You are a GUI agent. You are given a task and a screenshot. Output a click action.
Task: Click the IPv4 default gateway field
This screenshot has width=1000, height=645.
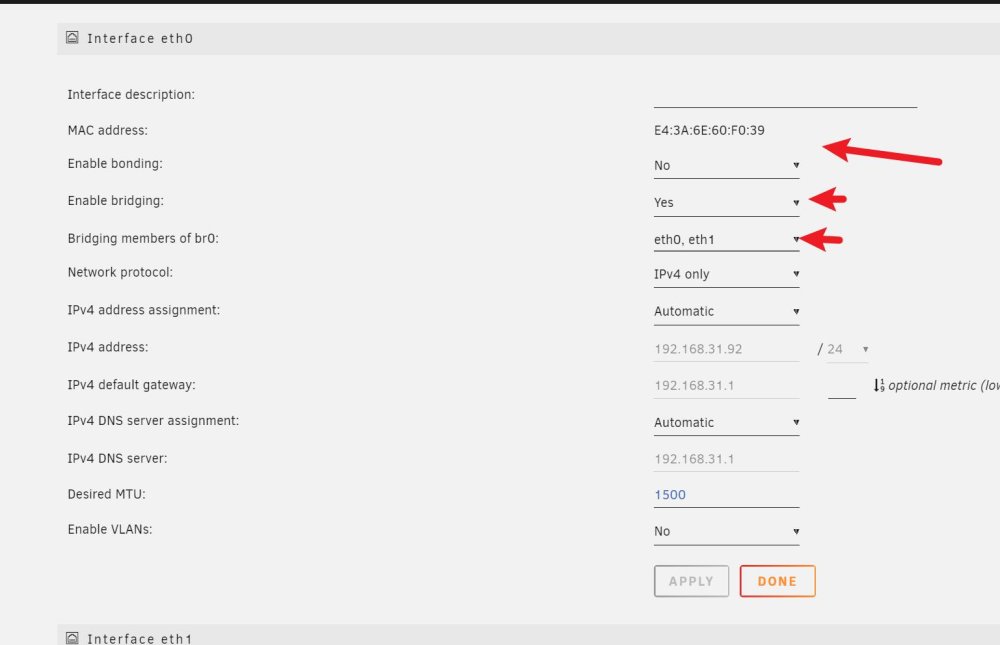point(726,385)
